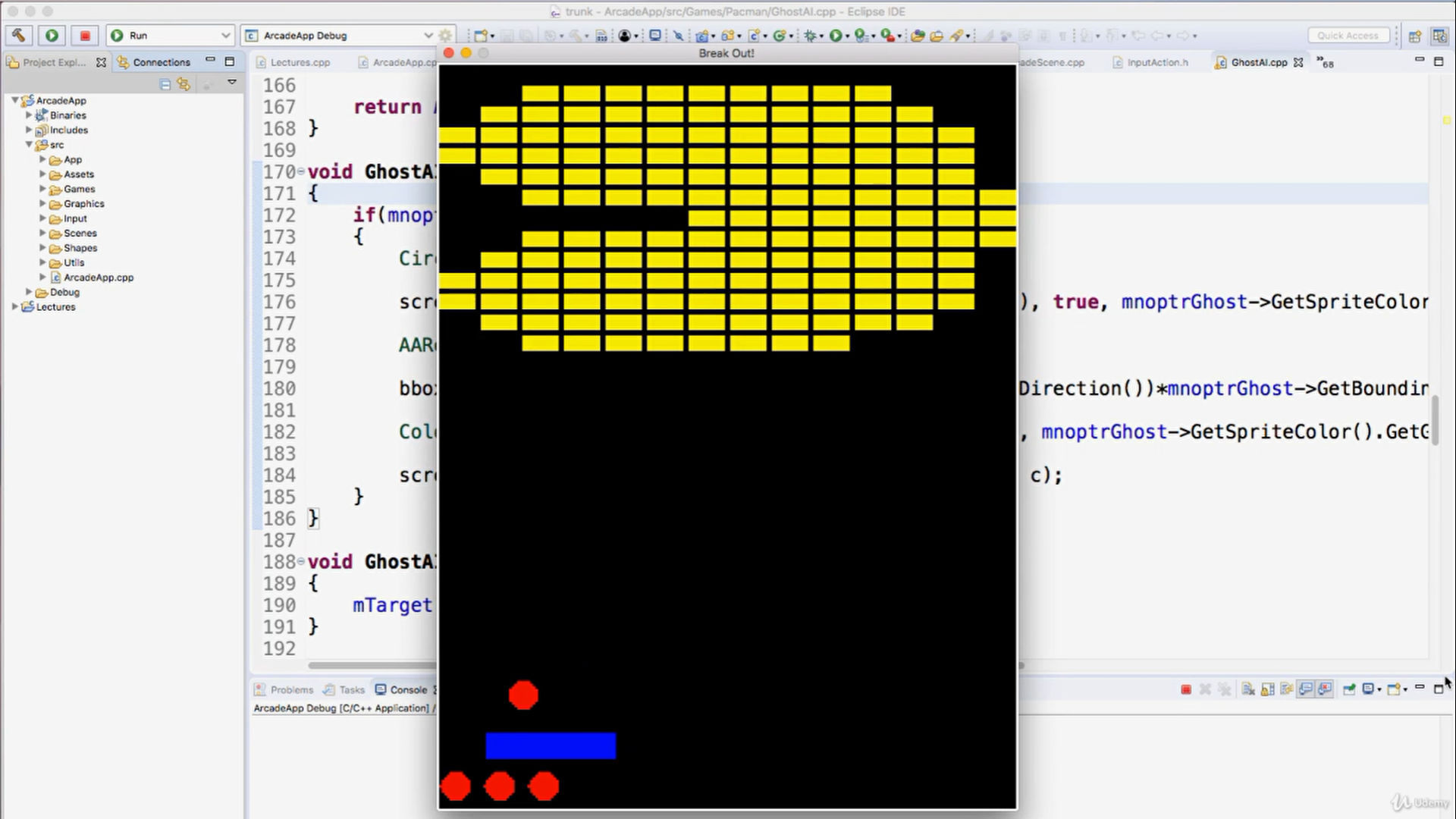1456x819 pixels.
Task: Close the Project Explorer view
Action: pyautogui.click(x=101, y=62)
